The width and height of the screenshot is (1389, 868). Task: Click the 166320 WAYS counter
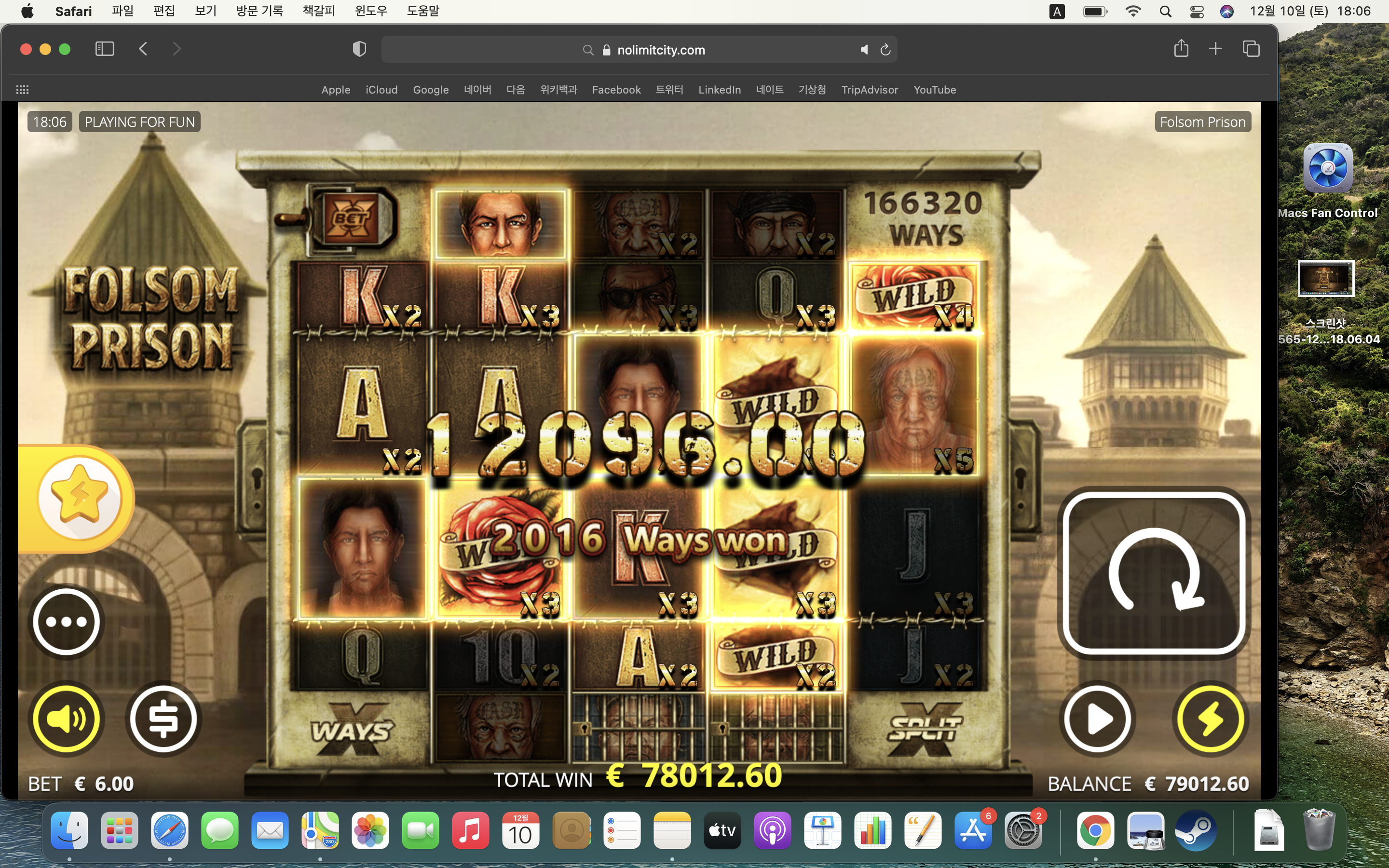pyautogui.click(x=924, y=219)
